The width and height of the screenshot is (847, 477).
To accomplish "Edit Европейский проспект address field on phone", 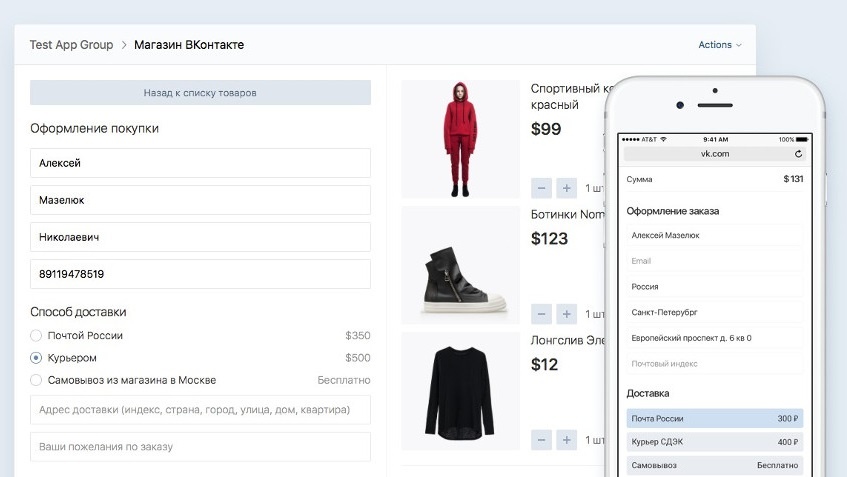I will pos(715,338).
